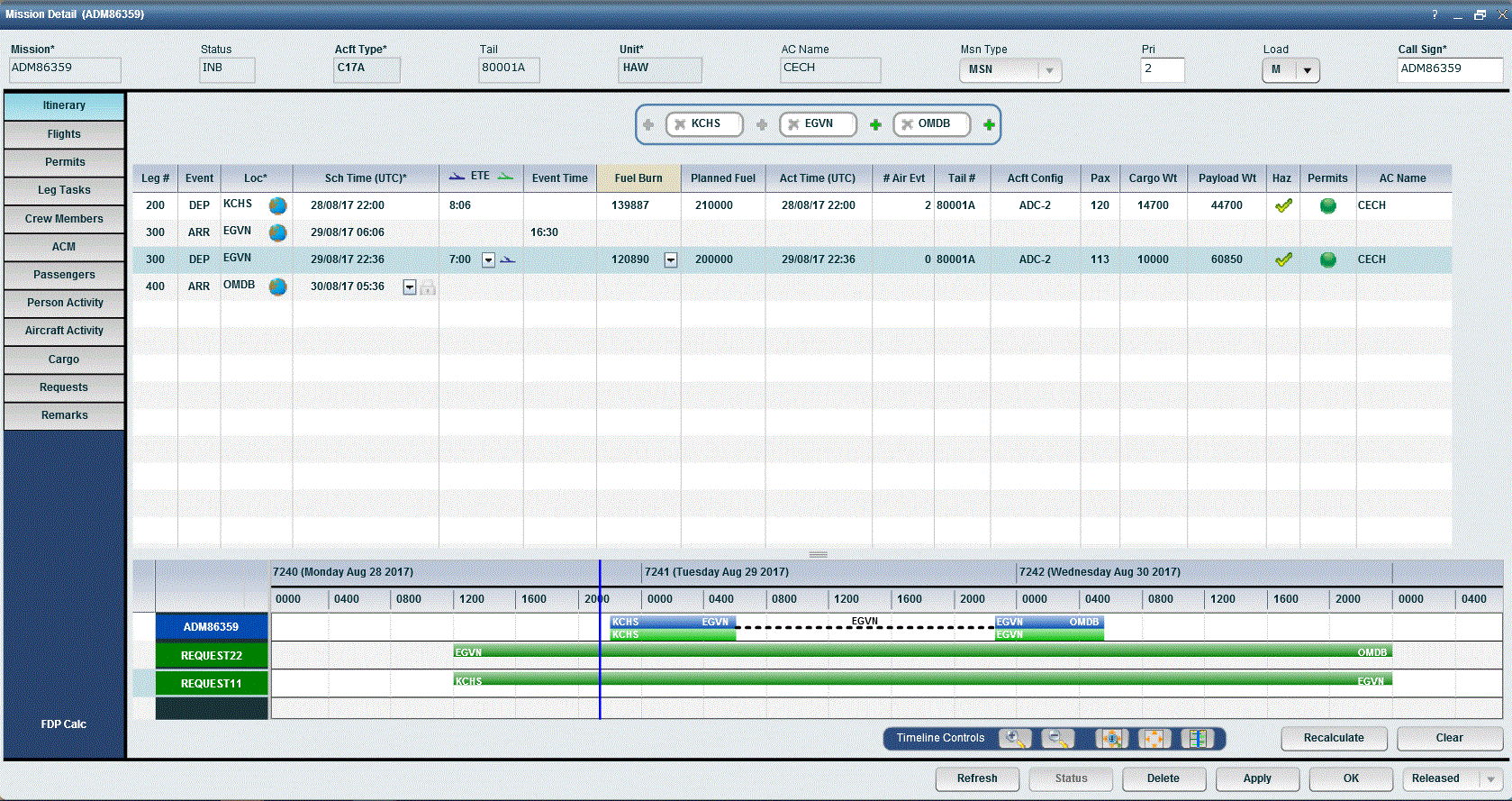Open the ETE dropdown in EGVN departure row
This screenshot has height=801, width=1512.
488,259
